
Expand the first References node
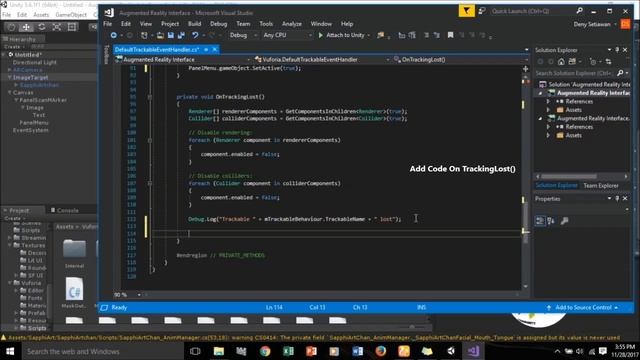[548, 101]
